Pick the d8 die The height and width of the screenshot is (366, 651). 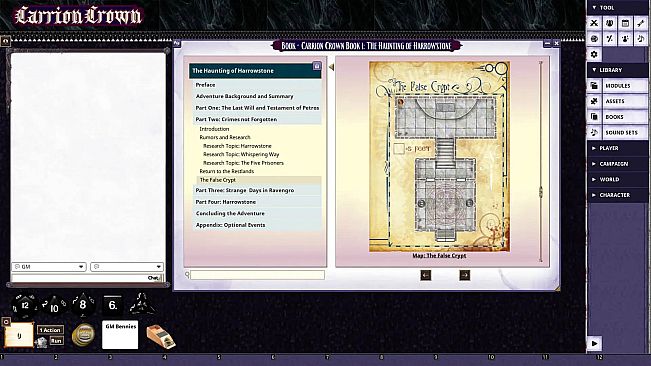click(x=83, y=305)
